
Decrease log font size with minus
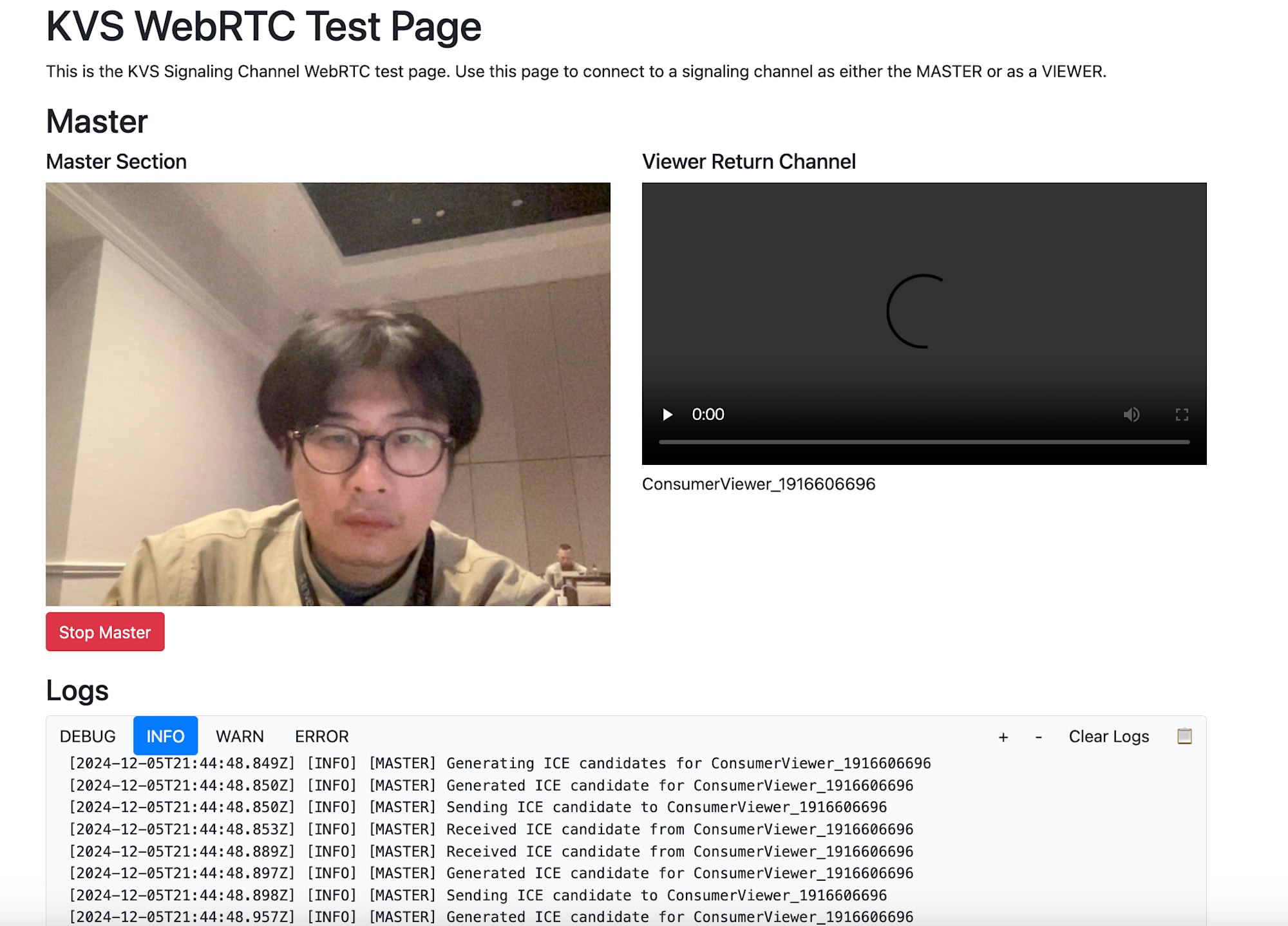(1038, 737)
